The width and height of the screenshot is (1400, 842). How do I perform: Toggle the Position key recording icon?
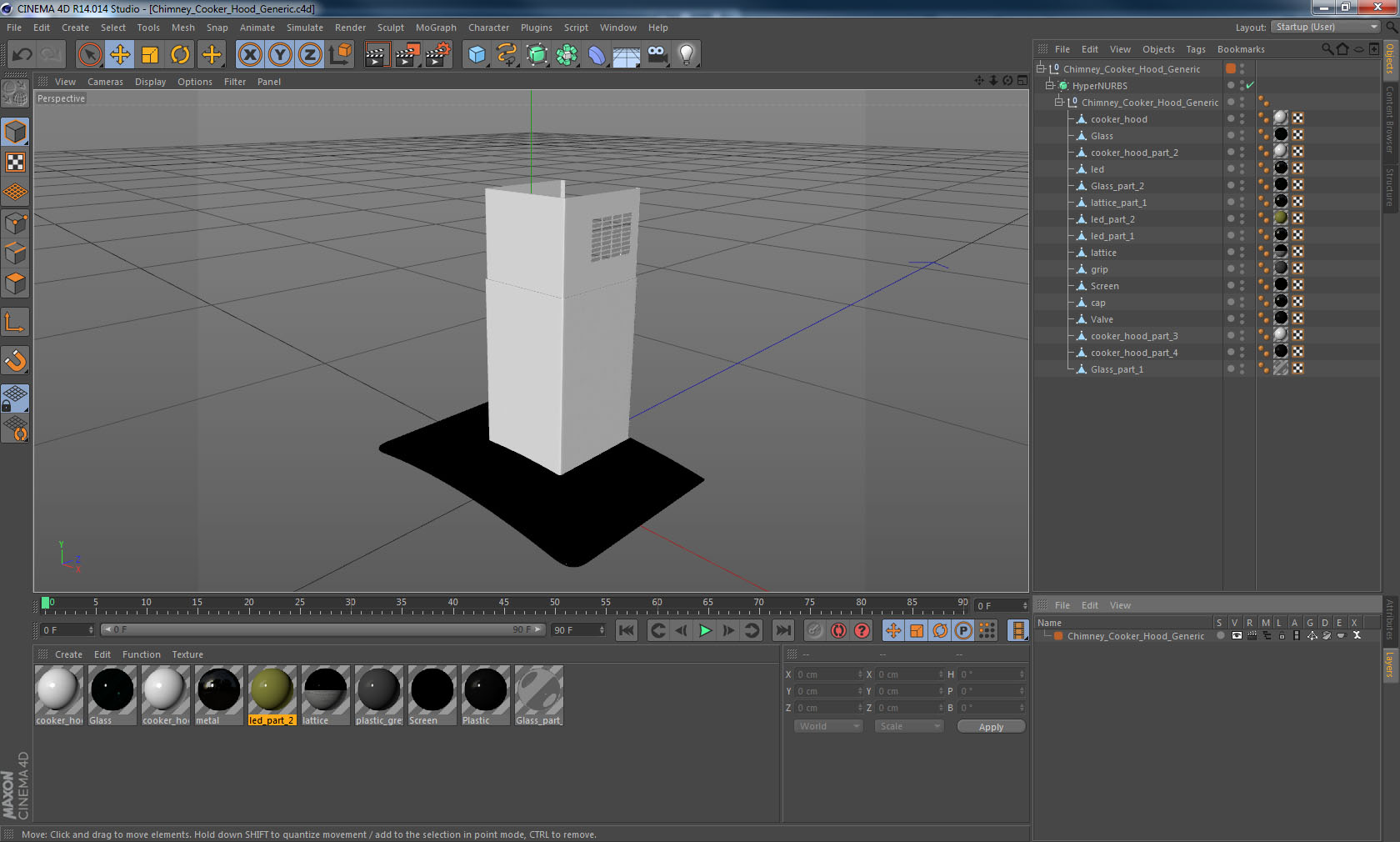893,630
